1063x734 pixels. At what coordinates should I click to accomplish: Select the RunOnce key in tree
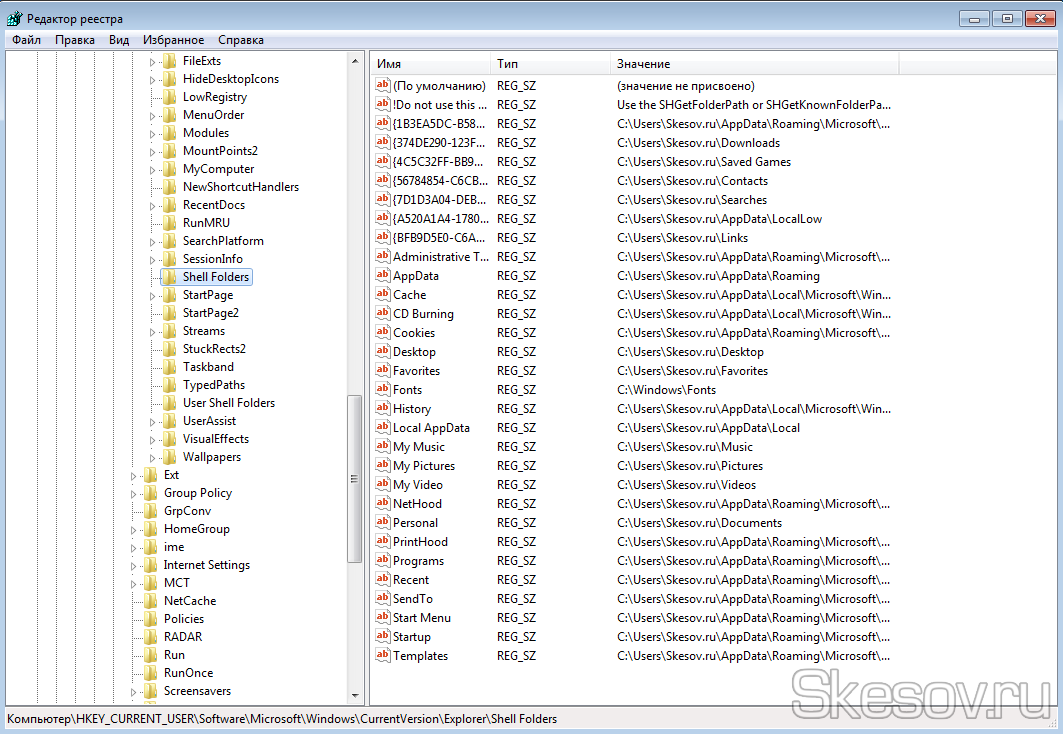point(188,673)
